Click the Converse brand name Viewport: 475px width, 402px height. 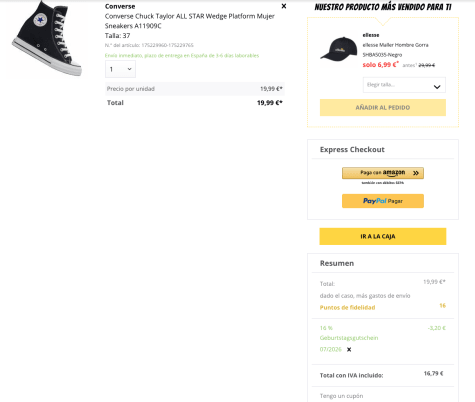tap(120, 6)
